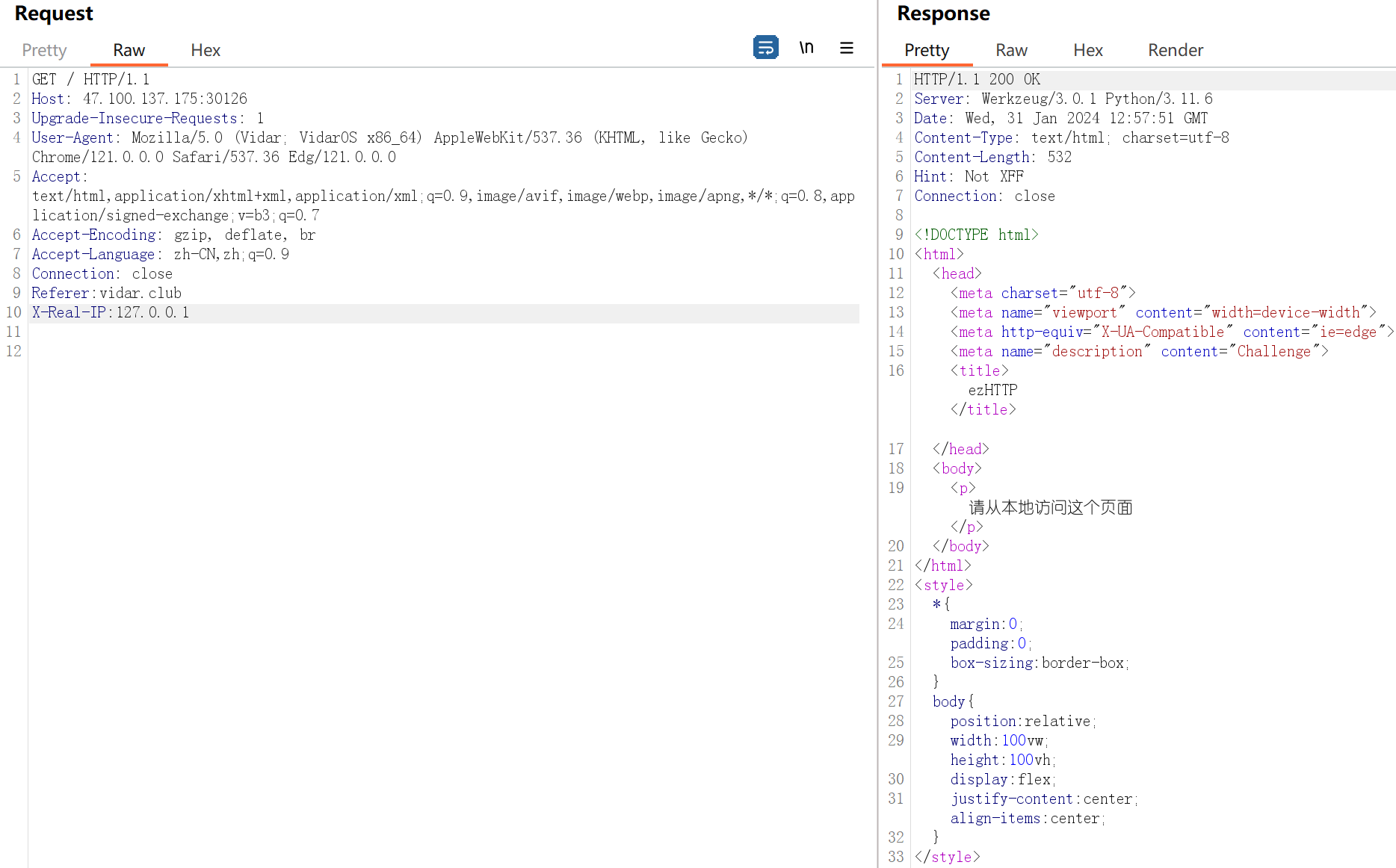
Task: Click the ezHTTP title text in response
Action: (x=992, y=391)
